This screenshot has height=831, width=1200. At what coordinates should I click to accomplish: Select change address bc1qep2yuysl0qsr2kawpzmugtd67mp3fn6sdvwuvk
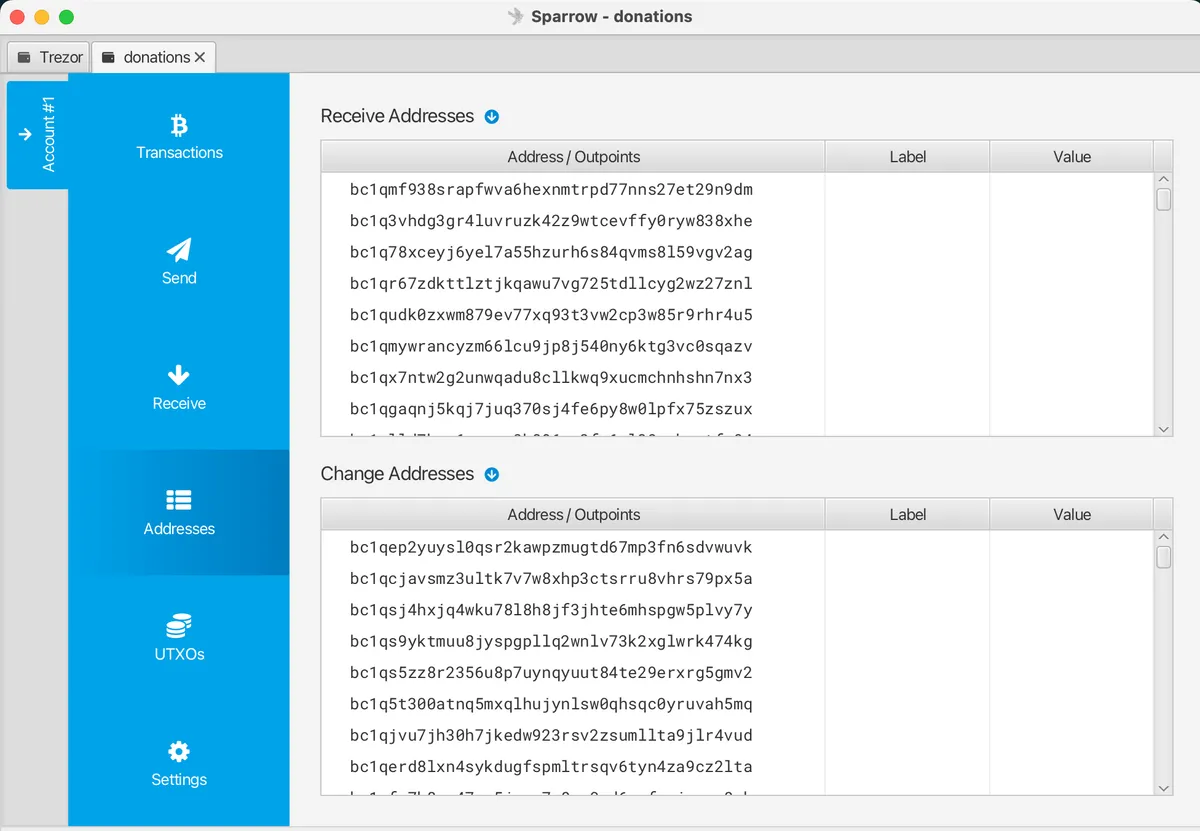[x=551, y=548]
